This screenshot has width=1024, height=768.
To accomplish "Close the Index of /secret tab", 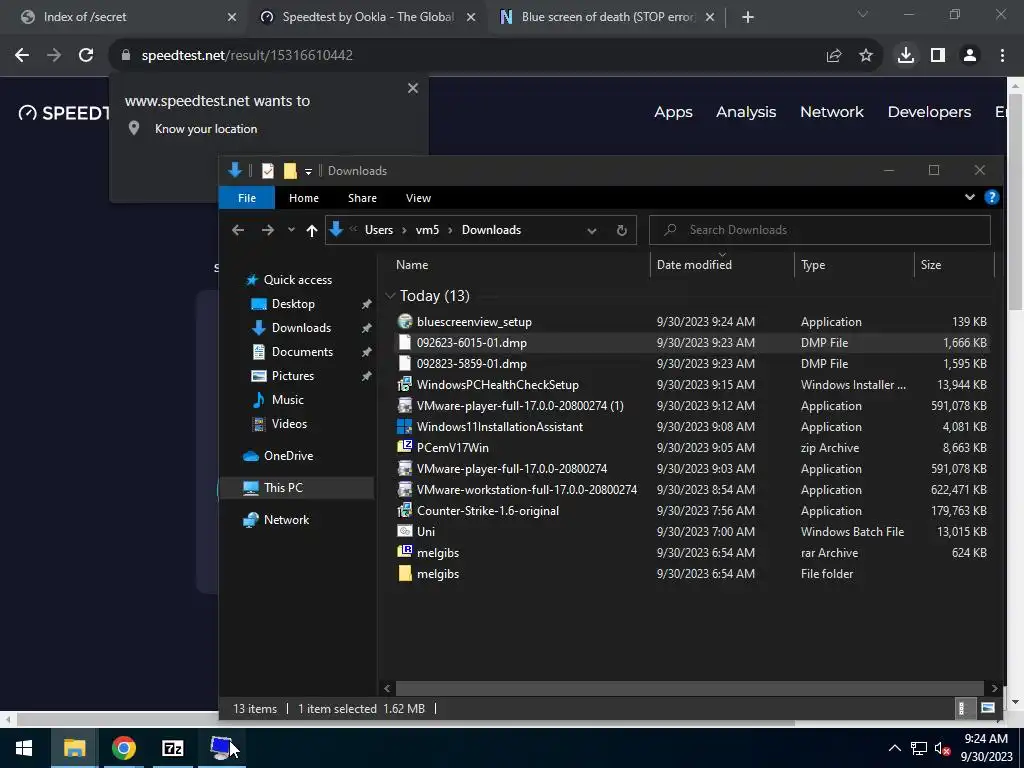I will [x=232, y=17].
